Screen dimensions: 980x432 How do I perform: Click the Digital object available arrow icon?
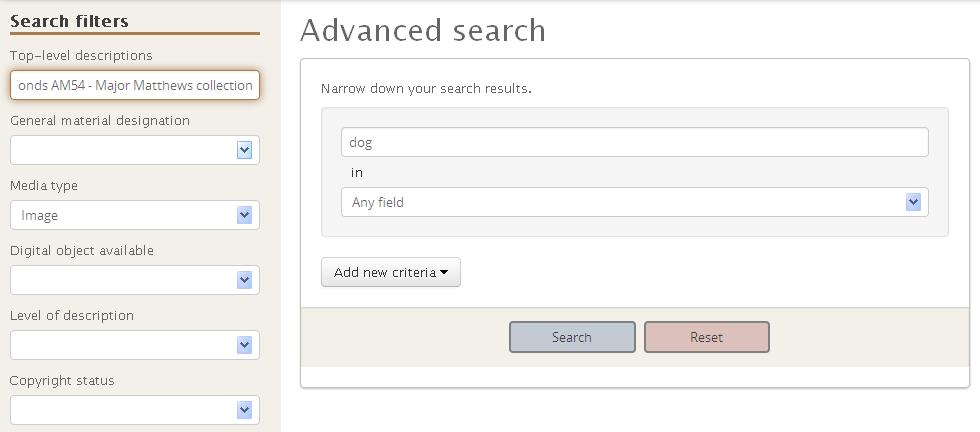244,280
